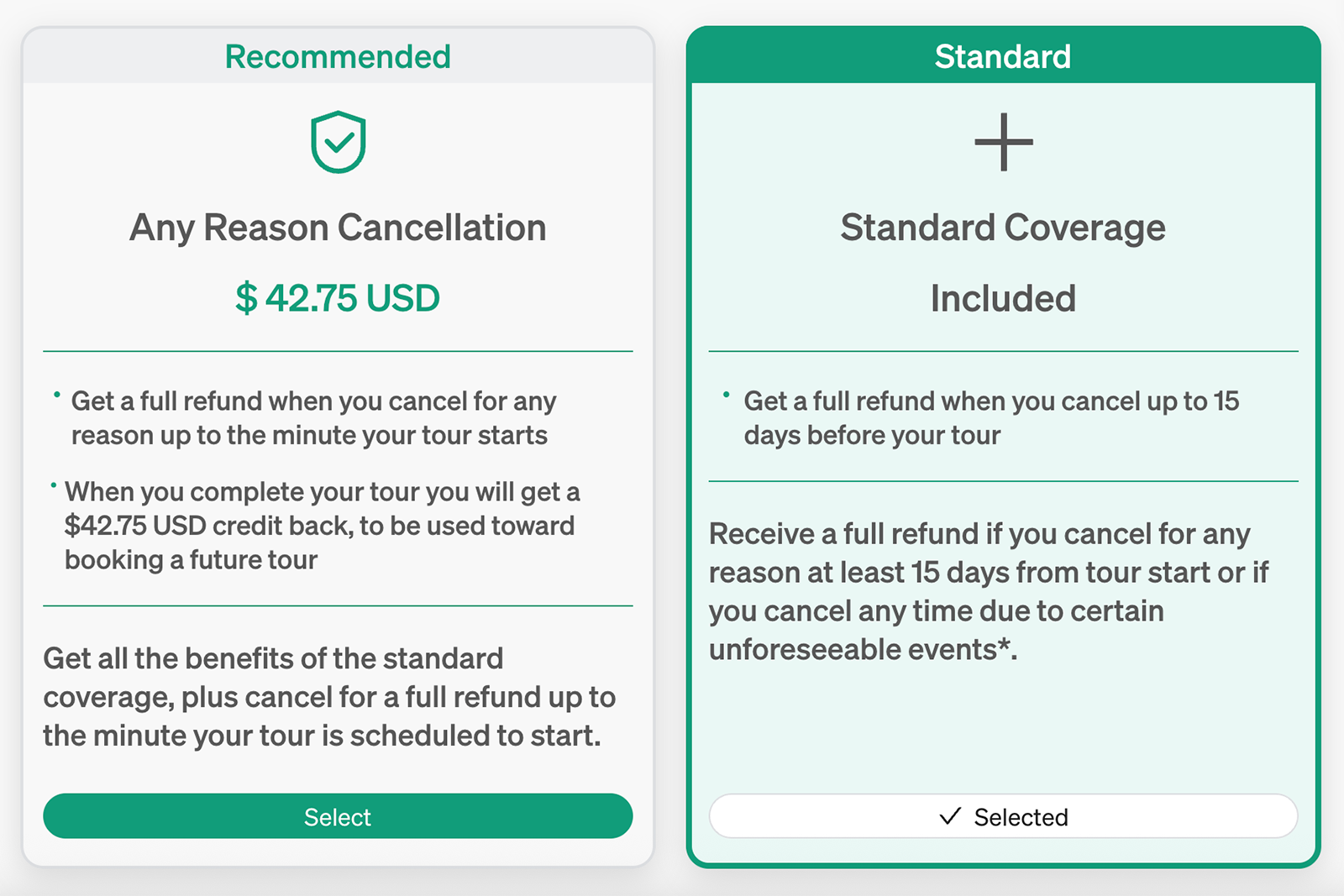
Task: Click the green bullet dot in Standard card
Action: click(x=726, y=394)
